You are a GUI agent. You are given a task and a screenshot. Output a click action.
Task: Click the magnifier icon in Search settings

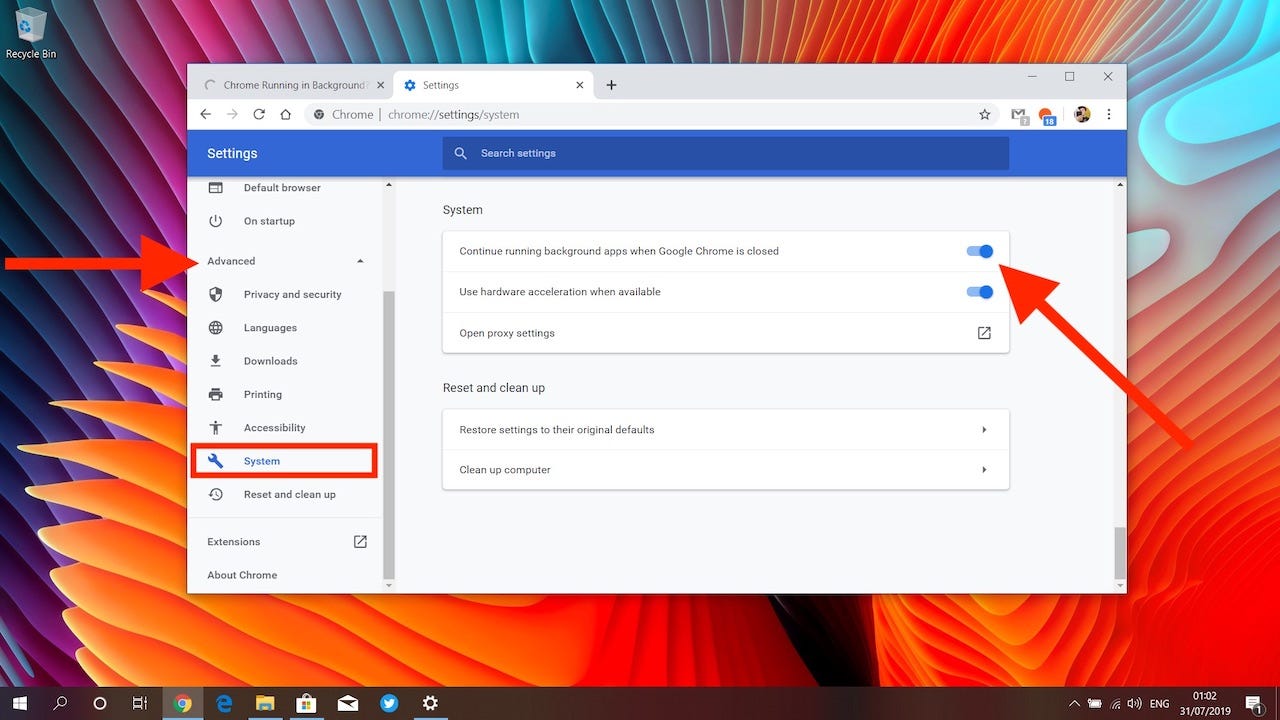461,153
